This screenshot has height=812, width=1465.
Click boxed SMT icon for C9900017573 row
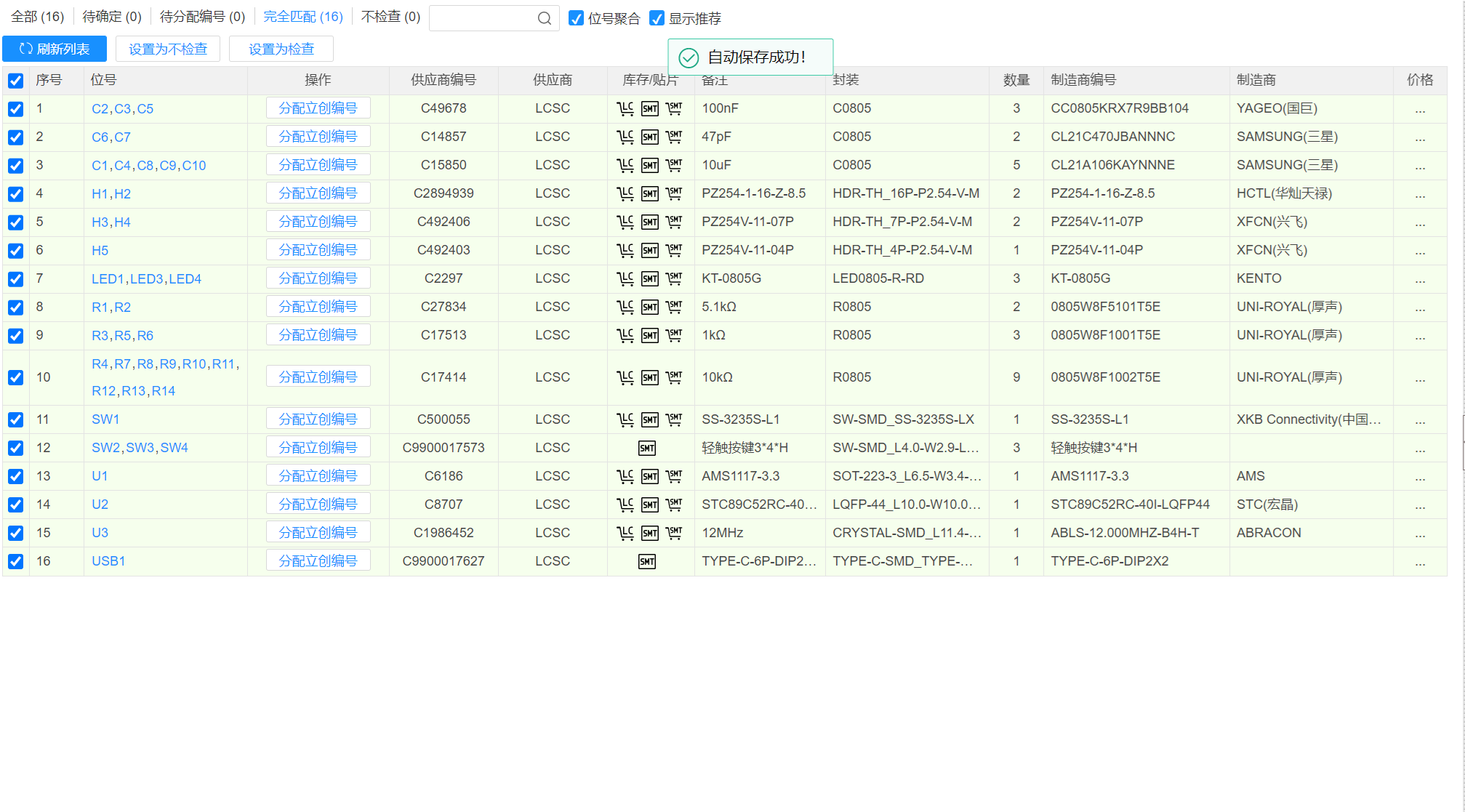coord(647,449)
